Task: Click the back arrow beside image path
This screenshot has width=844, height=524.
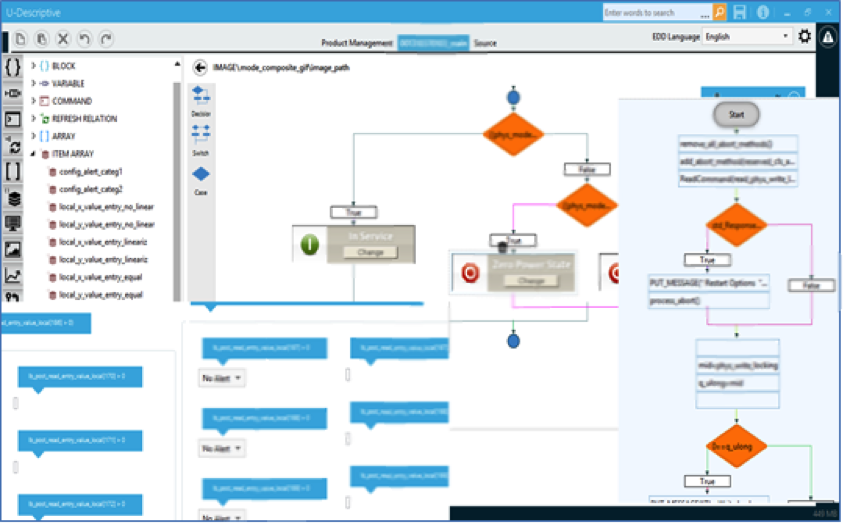Action: (x=200, y=67)
